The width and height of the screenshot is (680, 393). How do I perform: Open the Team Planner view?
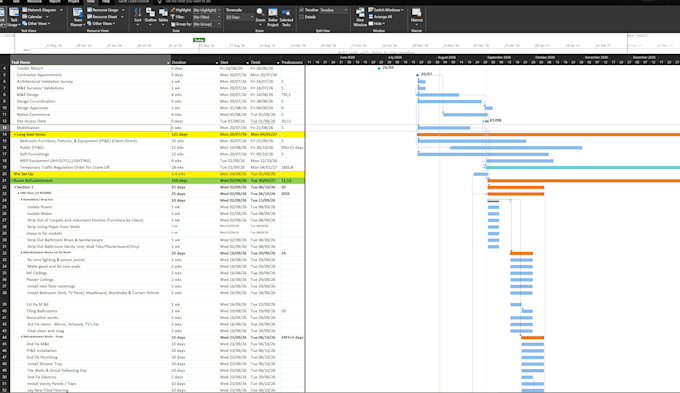click(x=78, y=17)
